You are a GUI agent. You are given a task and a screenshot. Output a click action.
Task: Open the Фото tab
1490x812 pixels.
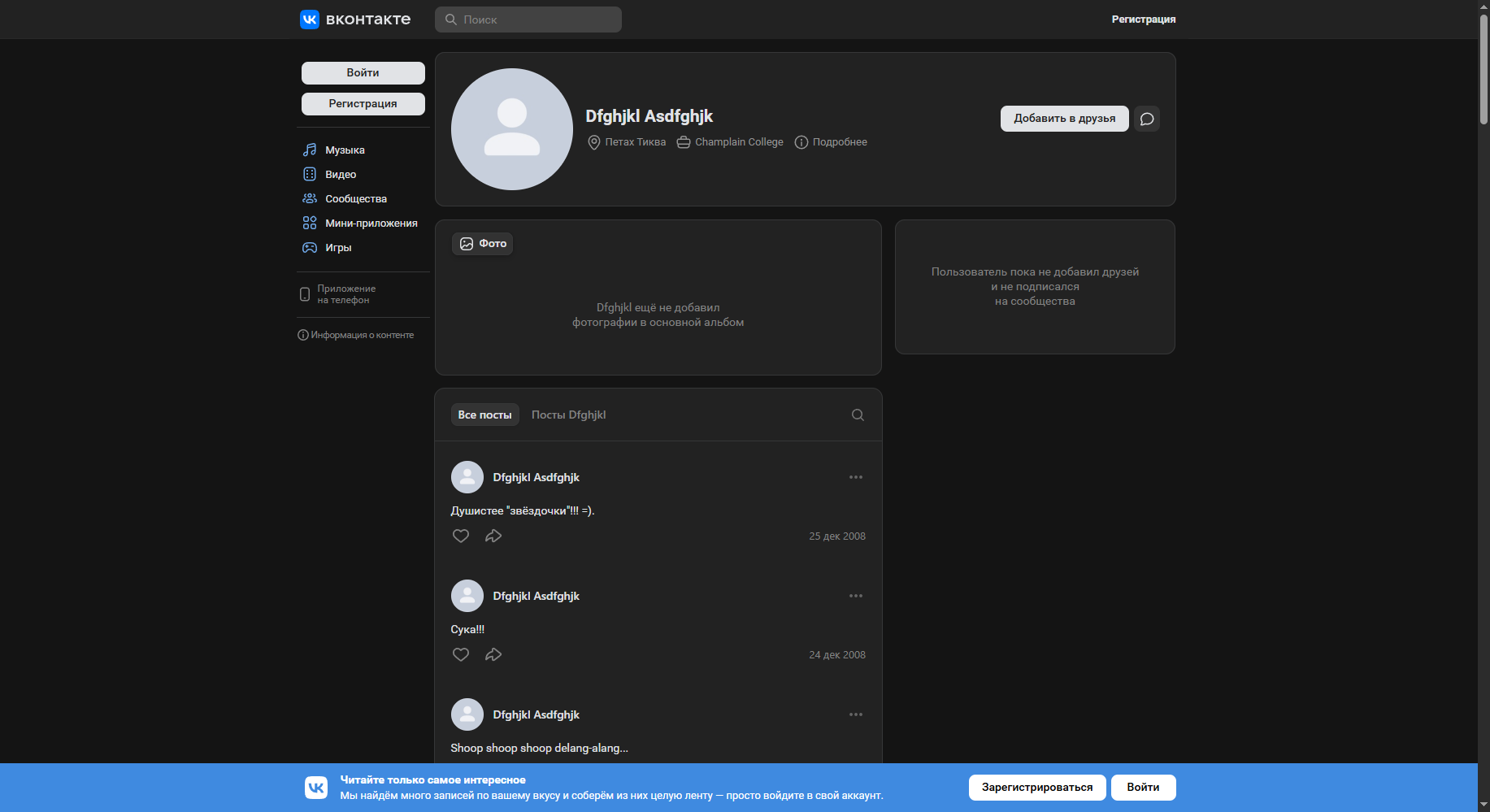[483, 244]
